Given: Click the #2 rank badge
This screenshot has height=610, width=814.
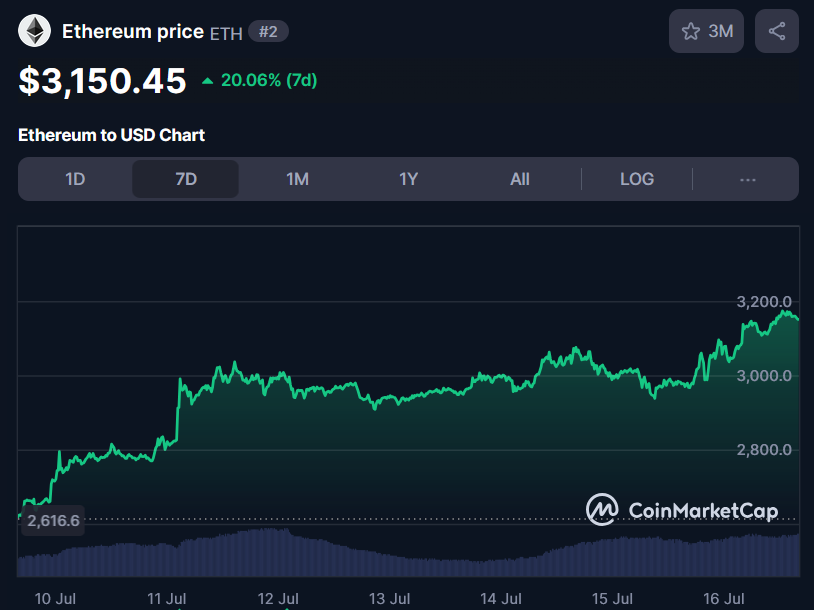Looking at the screenshot, I should 268,32.
